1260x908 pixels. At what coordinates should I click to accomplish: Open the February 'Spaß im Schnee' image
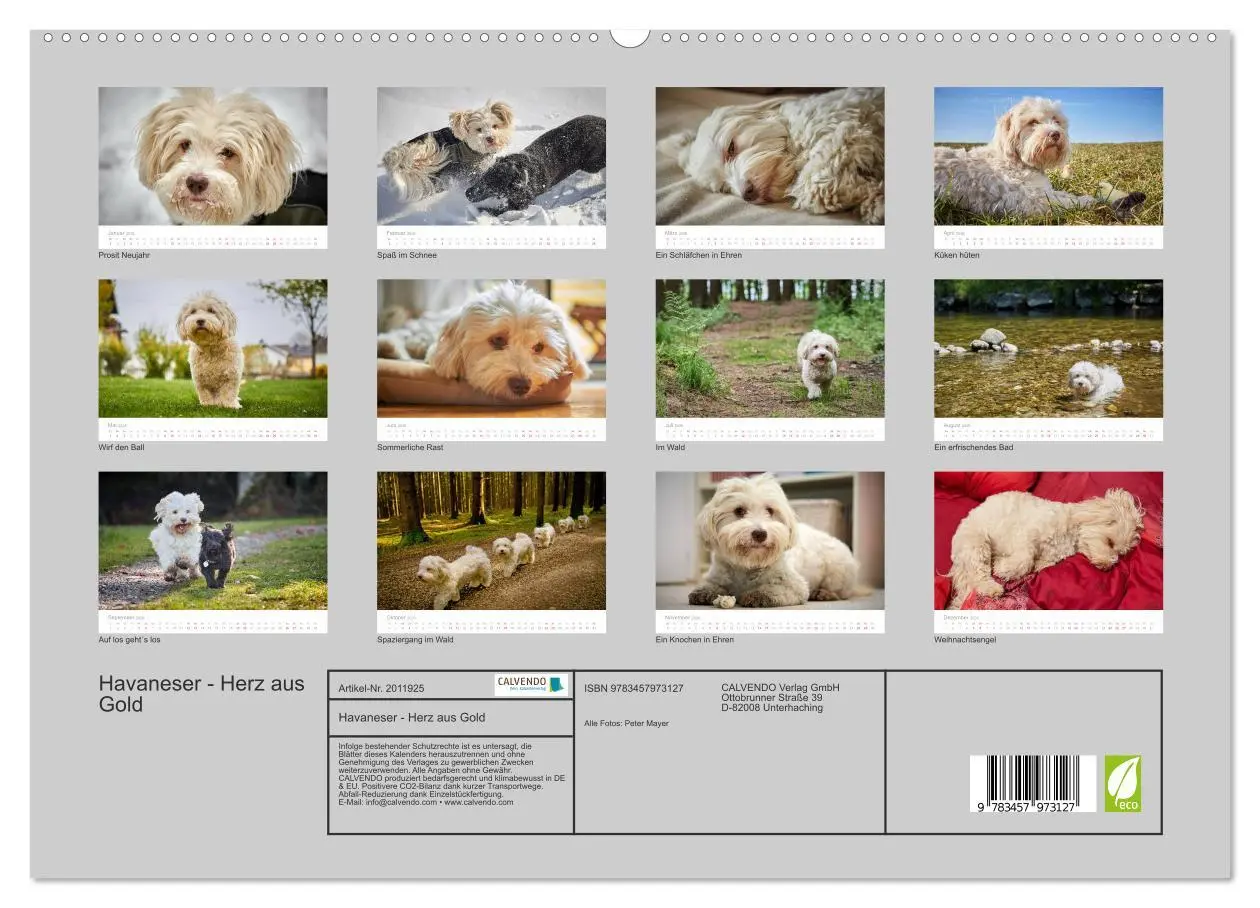pyautogui.click(x=492, y=157)
